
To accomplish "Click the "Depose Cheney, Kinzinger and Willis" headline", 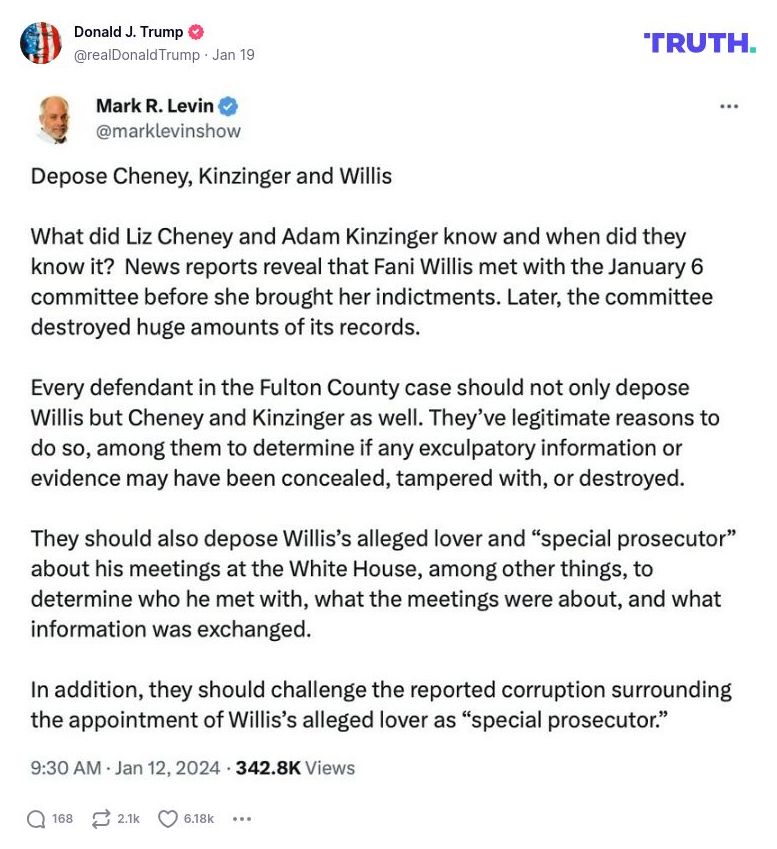I will point(211,176).
